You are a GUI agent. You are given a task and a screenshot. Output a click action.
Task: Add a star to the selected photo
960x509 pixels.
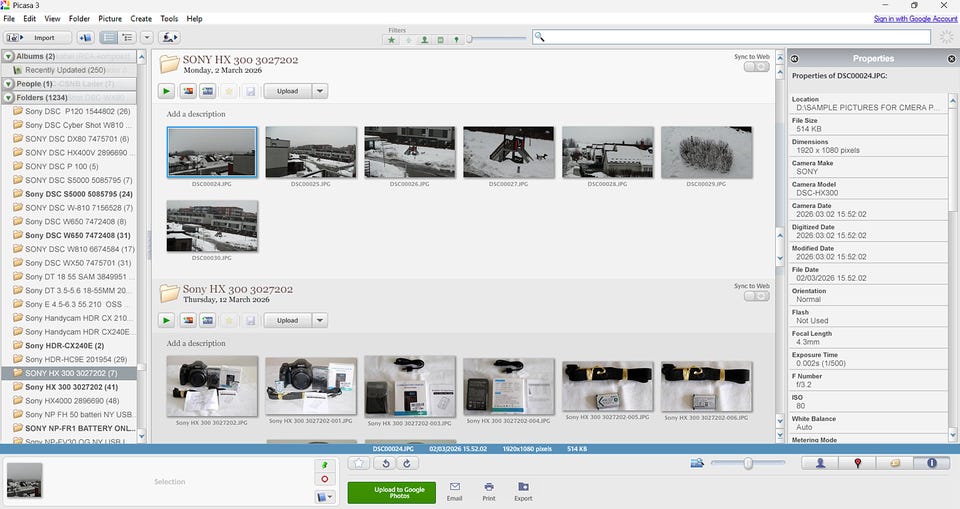[x=359, y=464]
